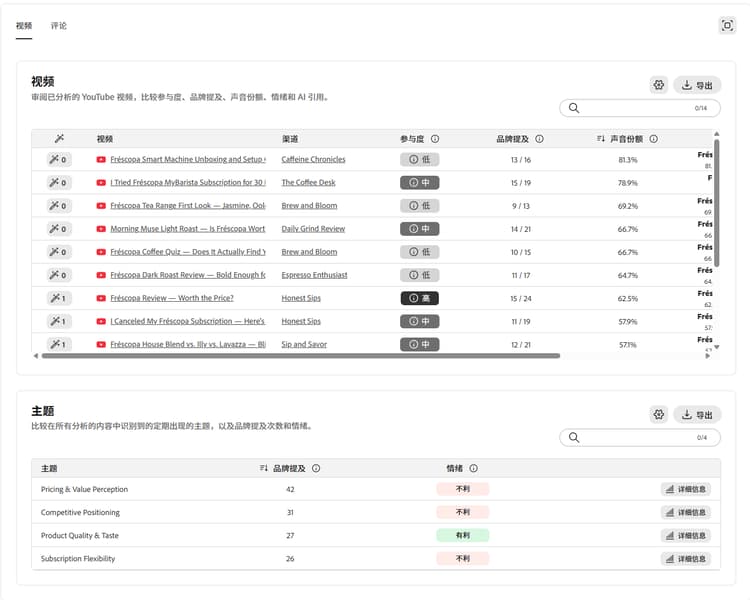This screenshot has height=600, width=750.
Task: Click wand badge in Smart Machine Unboxing row
Action: tap(59, 159)
